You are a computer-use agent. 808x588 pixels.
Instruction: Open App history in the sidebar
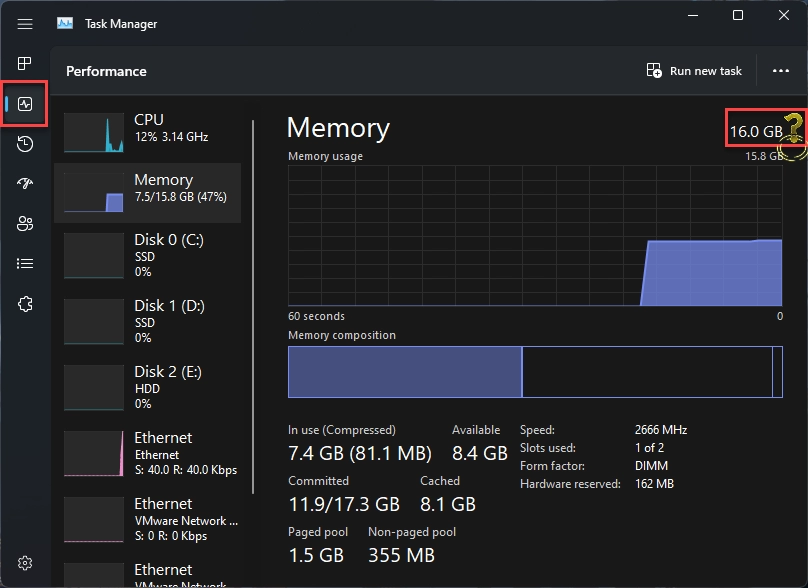23,143
